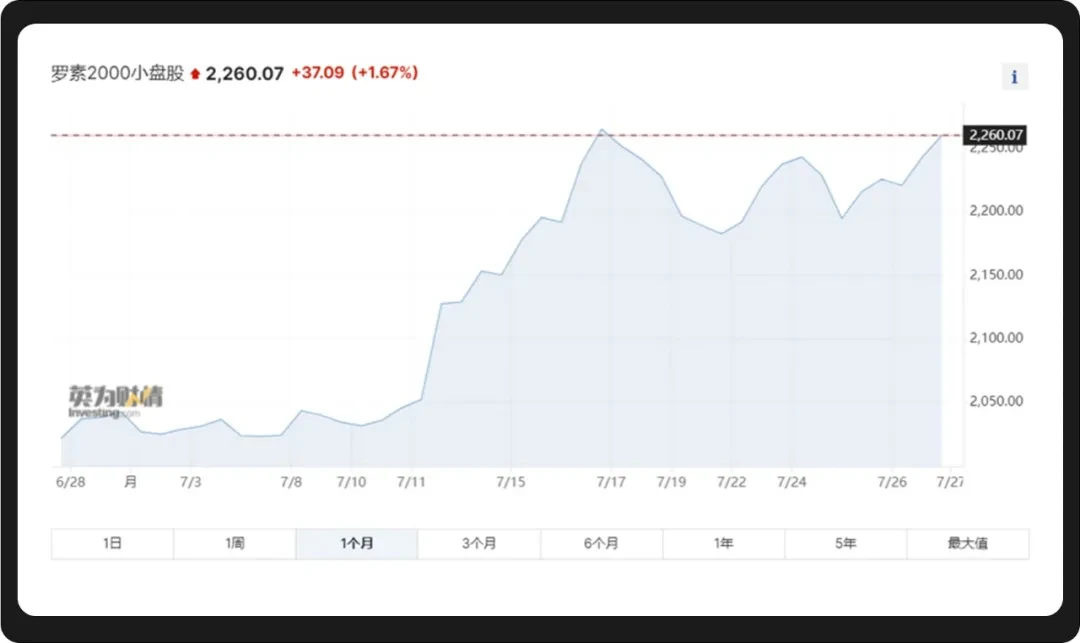Click the 7/11 date label on the x-axis
1080x643 pixels.
(x=411, y=482)
